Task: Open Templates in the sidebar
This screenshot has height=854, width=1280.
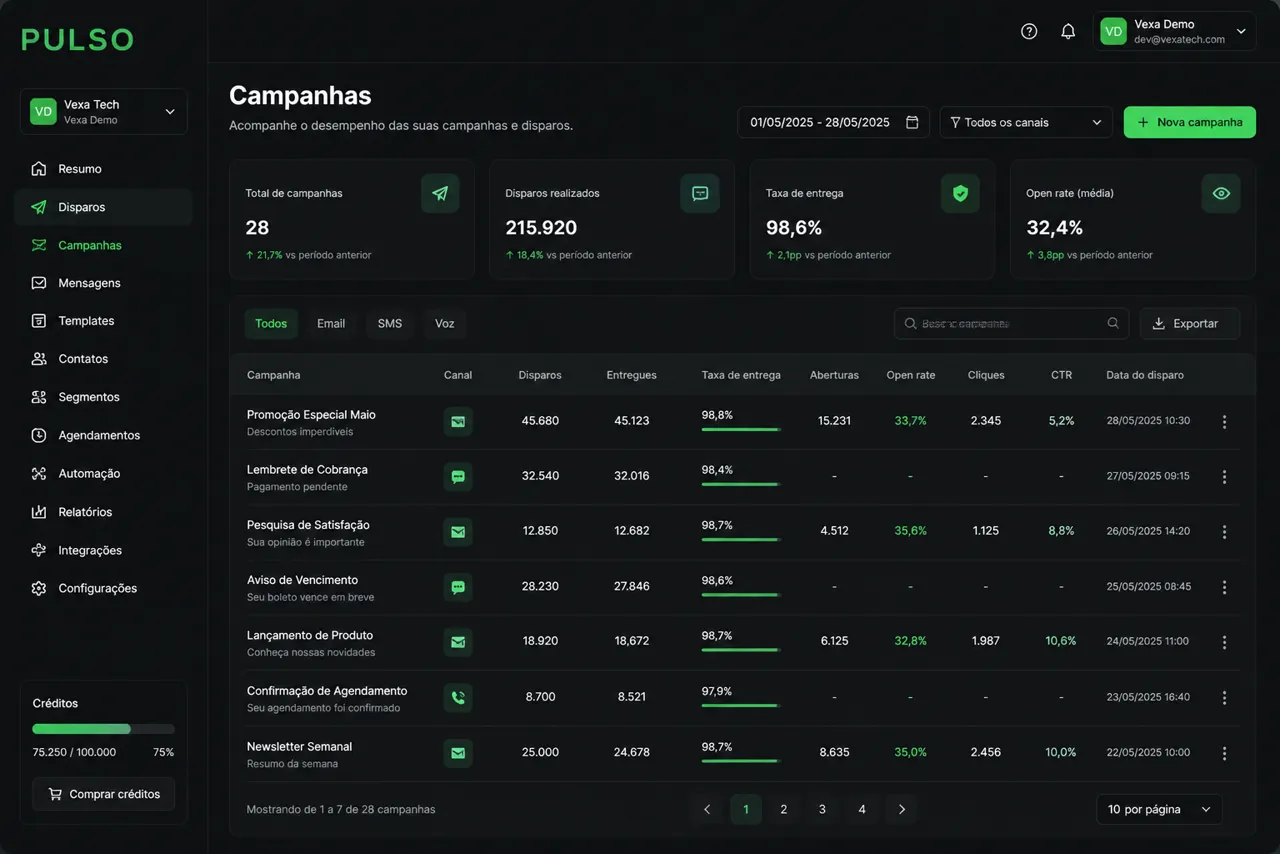Action: (x=103, y=321)
